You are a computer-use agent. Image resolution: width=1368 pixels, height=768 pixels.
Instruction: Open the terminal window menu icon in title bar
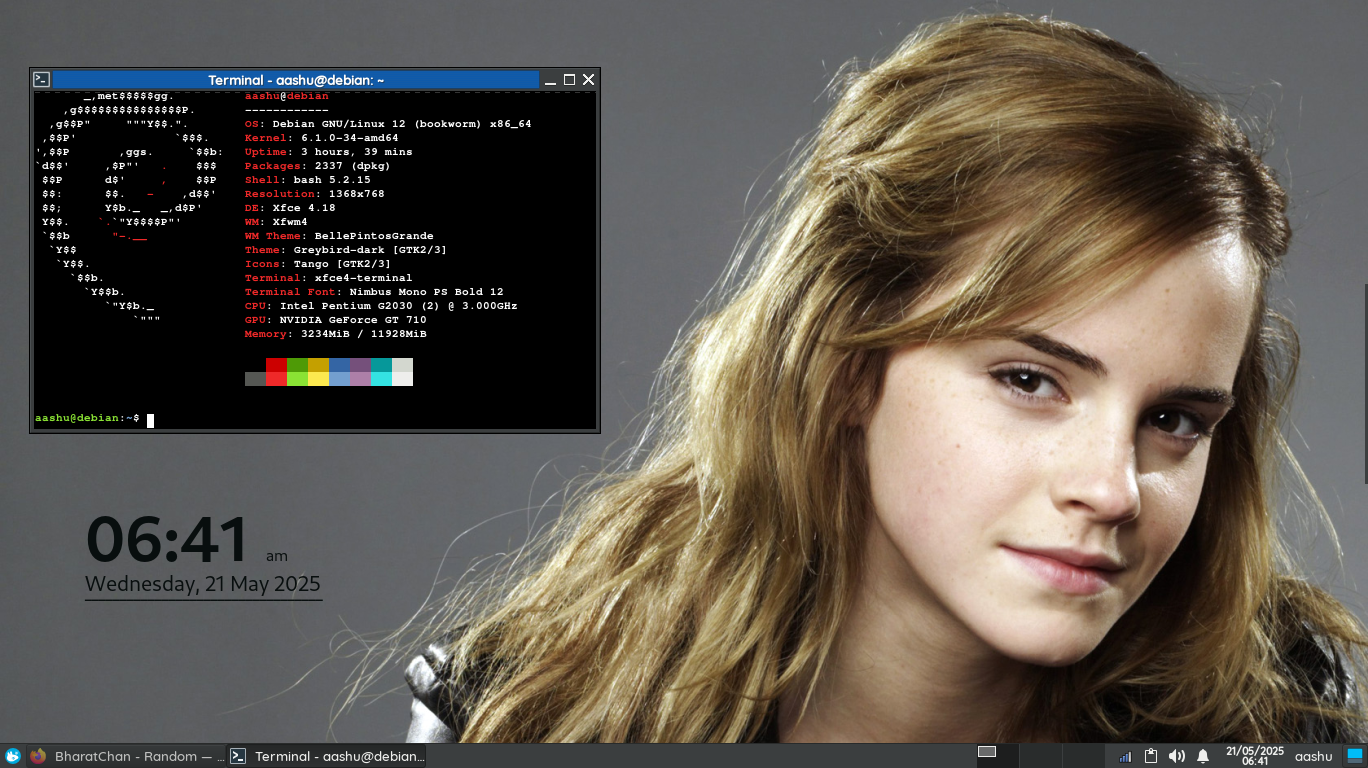(41, 80)
